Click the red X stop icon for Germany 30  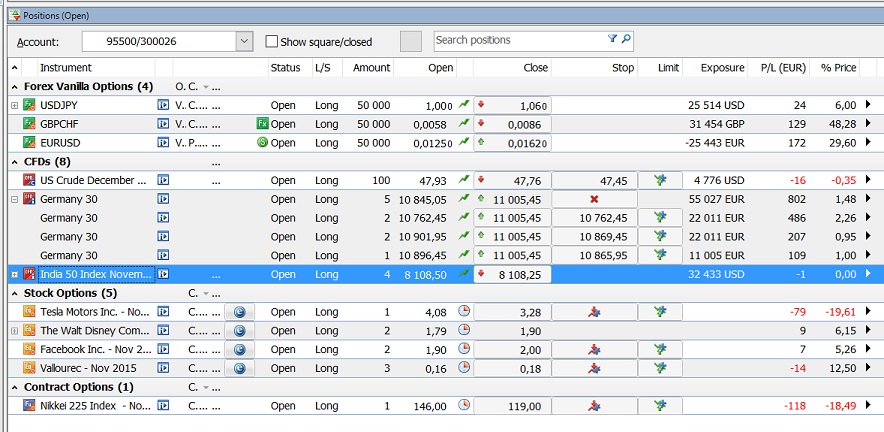594,199
